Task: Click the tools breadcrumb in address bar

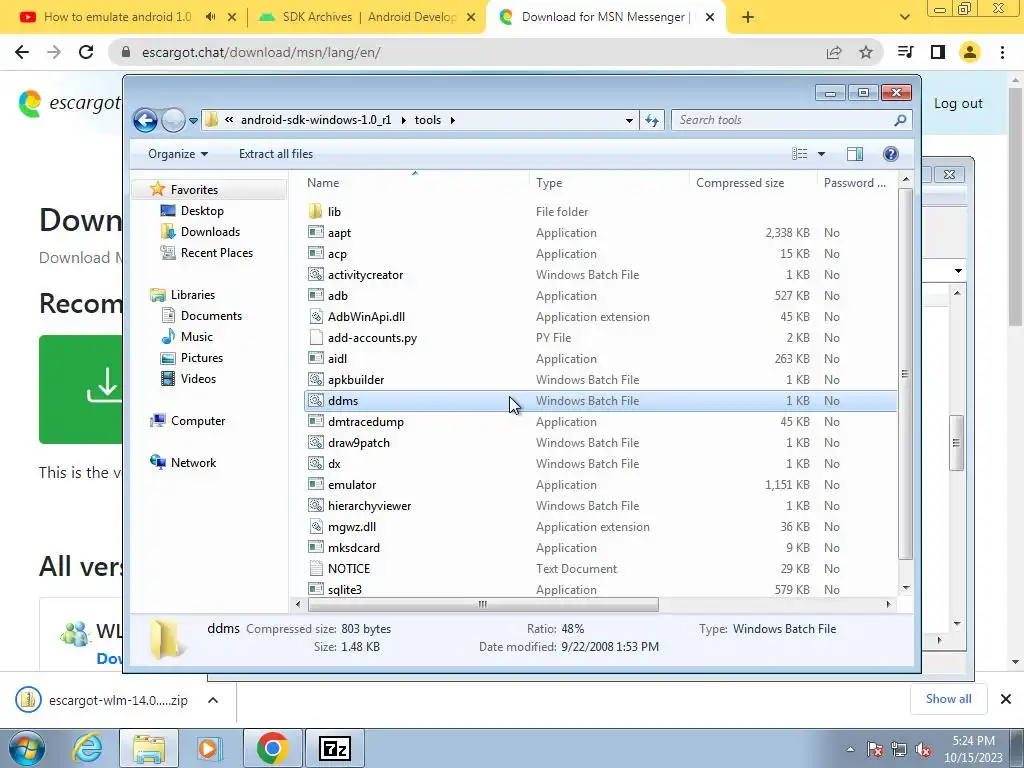Action: pyautogui.click(x=428, y=120)
